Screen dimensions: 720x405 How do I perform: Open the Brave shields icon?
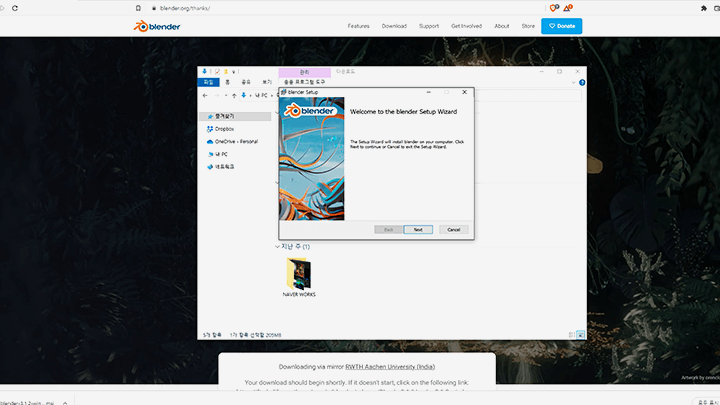tap(554, 8)
